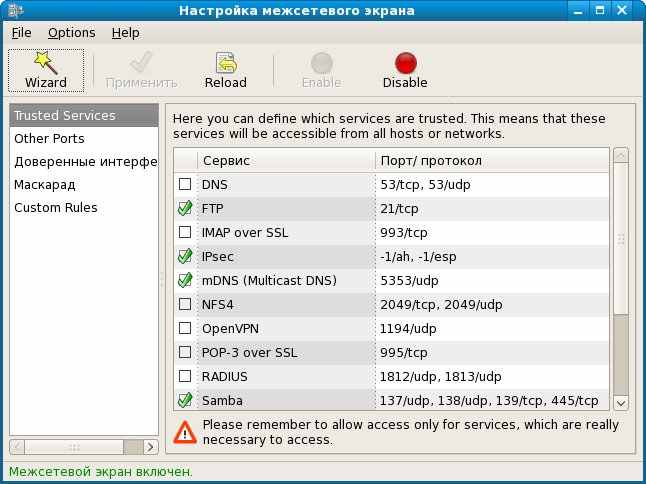
Task: Sort by the Порт/ протокол column header
Action: click(x=492, y=160)
